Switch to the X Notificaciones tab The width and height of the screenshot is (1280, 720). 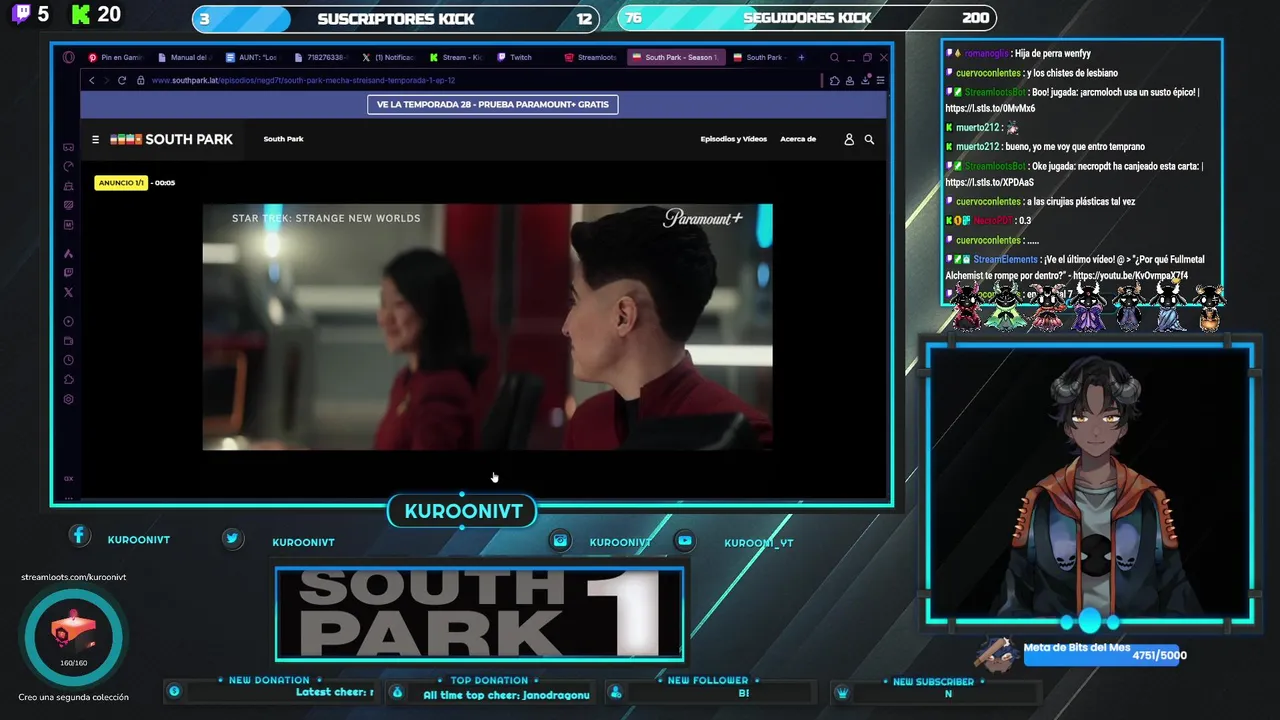pos(387,57)
